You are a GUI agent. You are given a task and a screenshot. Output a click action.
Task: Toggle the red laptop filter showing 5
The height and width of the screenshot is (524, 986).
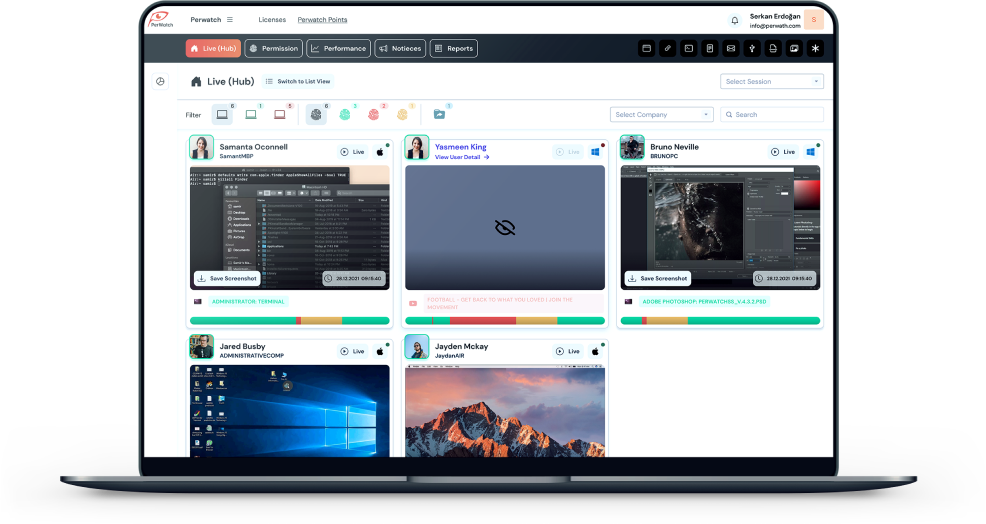click(x=280, y=115)
